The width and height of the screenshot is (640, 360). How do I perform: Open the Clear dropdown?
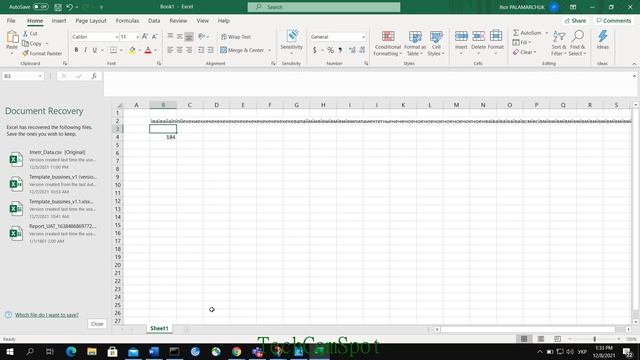(x=524, y=52)
